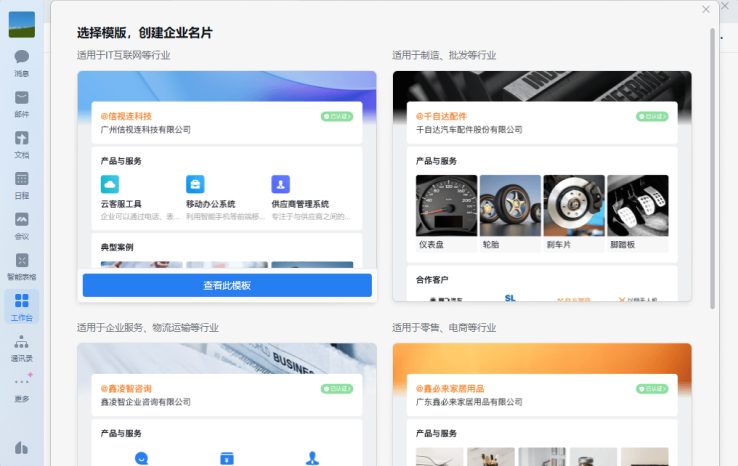Select the orange retail template header banner

coord(542,358)
